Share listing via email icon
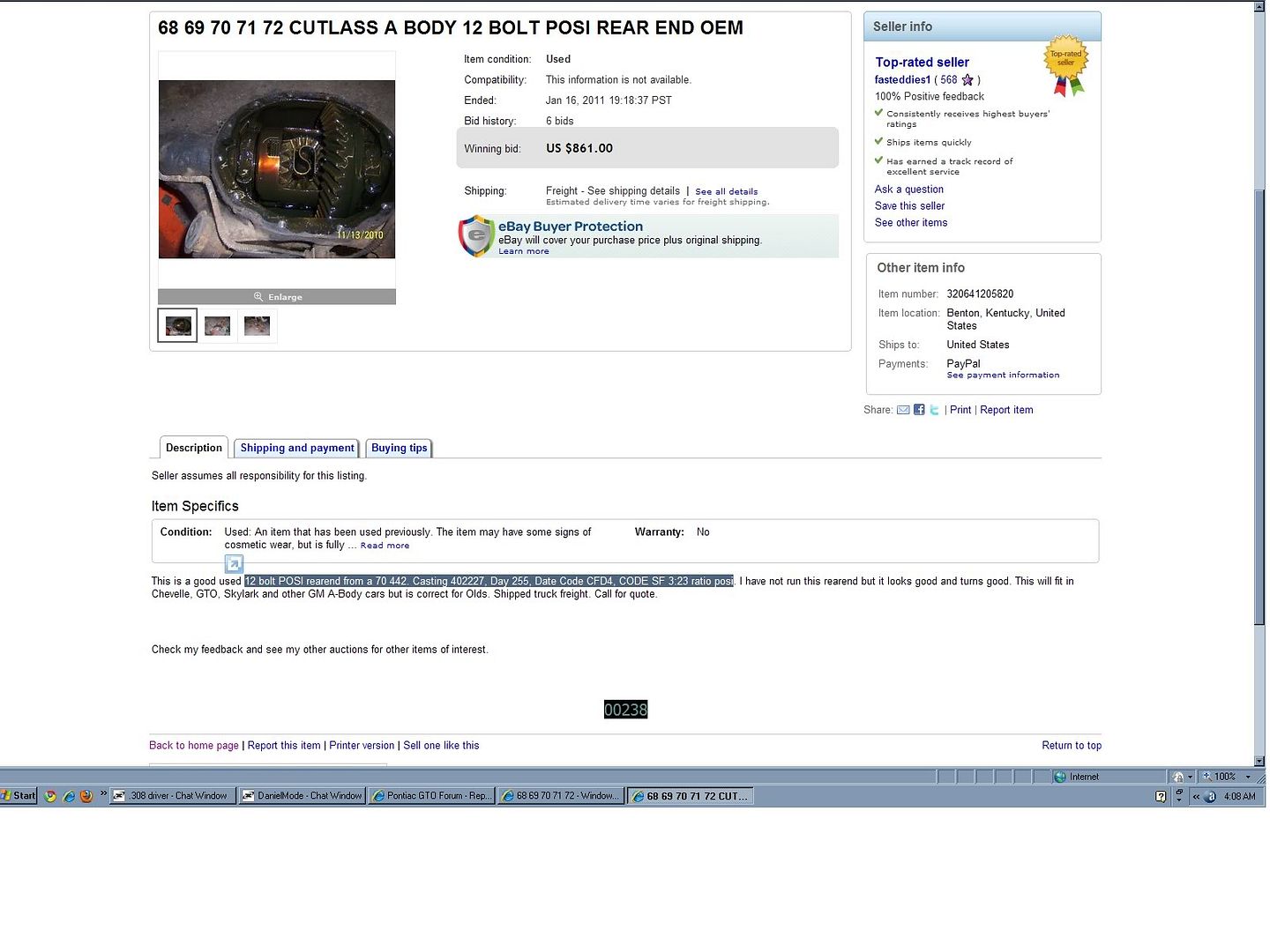 tap(903, 410)
